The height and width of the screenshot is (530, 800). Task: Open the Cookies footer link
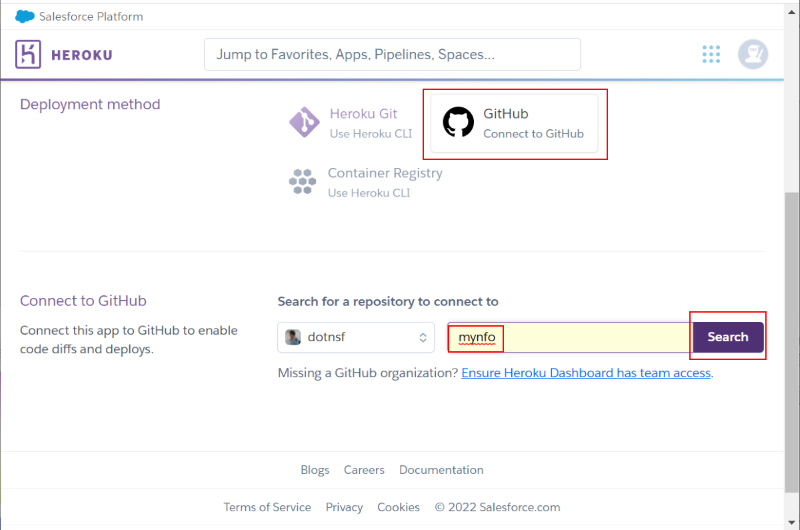point(398,507)
